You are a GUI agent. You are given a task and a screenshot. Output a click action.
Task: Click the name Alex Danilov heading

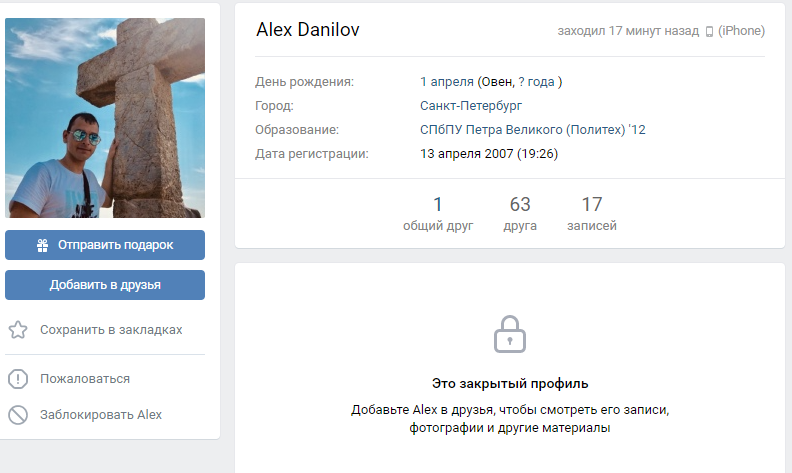point(308,30)
